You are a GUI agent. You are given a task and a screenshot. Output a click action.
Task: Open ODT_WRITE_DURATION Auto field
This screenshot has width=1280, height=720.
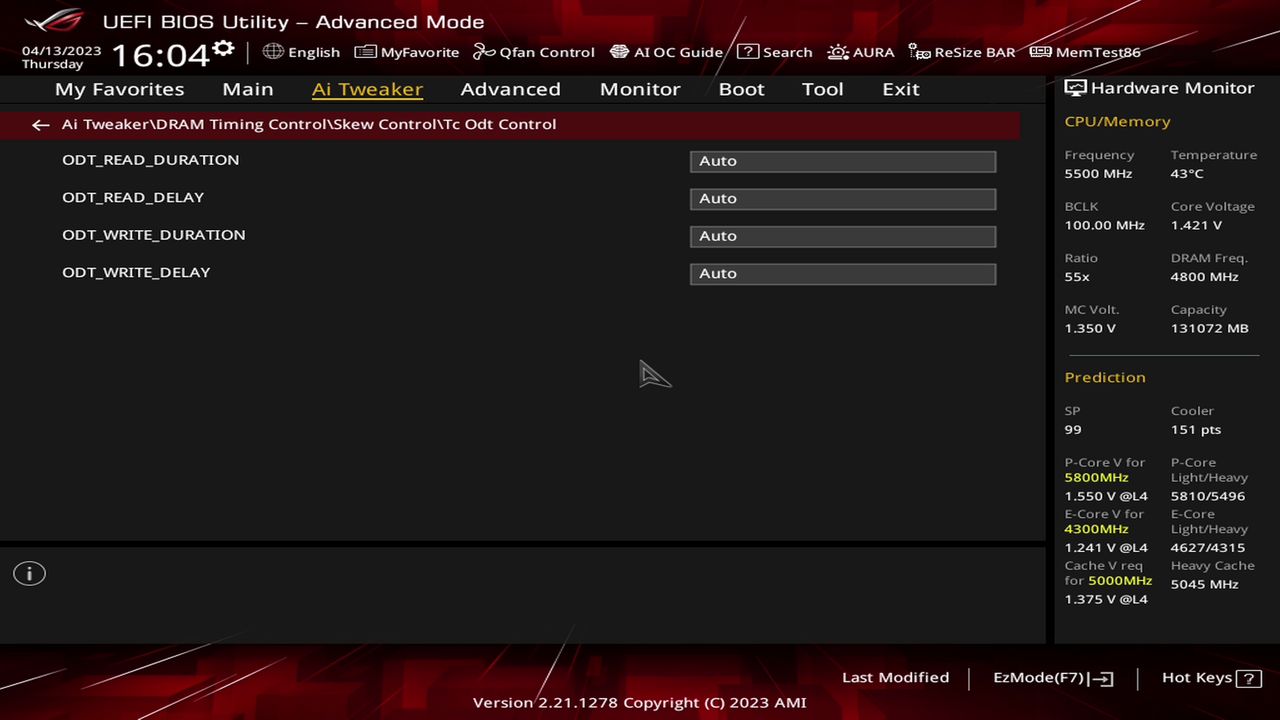tap(843, 236)
